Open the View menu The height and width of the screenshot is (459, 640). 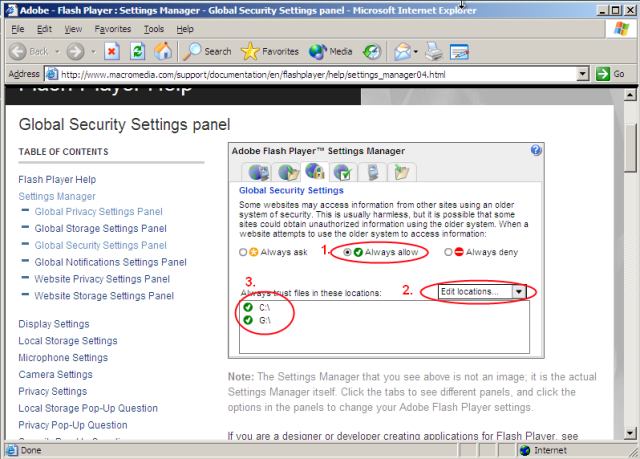tap(73, 29)
